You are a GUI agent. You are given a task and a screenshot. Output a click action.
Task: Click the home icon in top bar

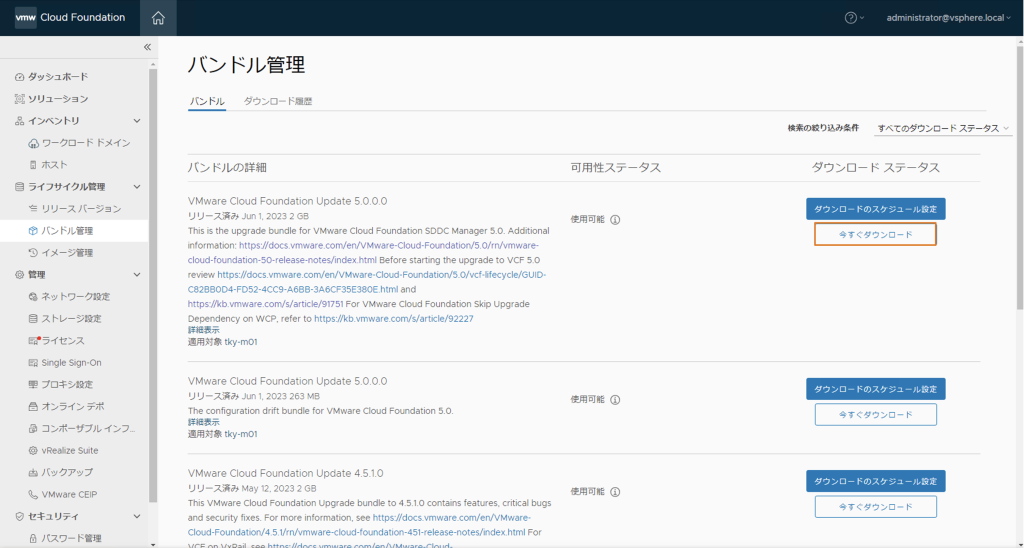158,18
